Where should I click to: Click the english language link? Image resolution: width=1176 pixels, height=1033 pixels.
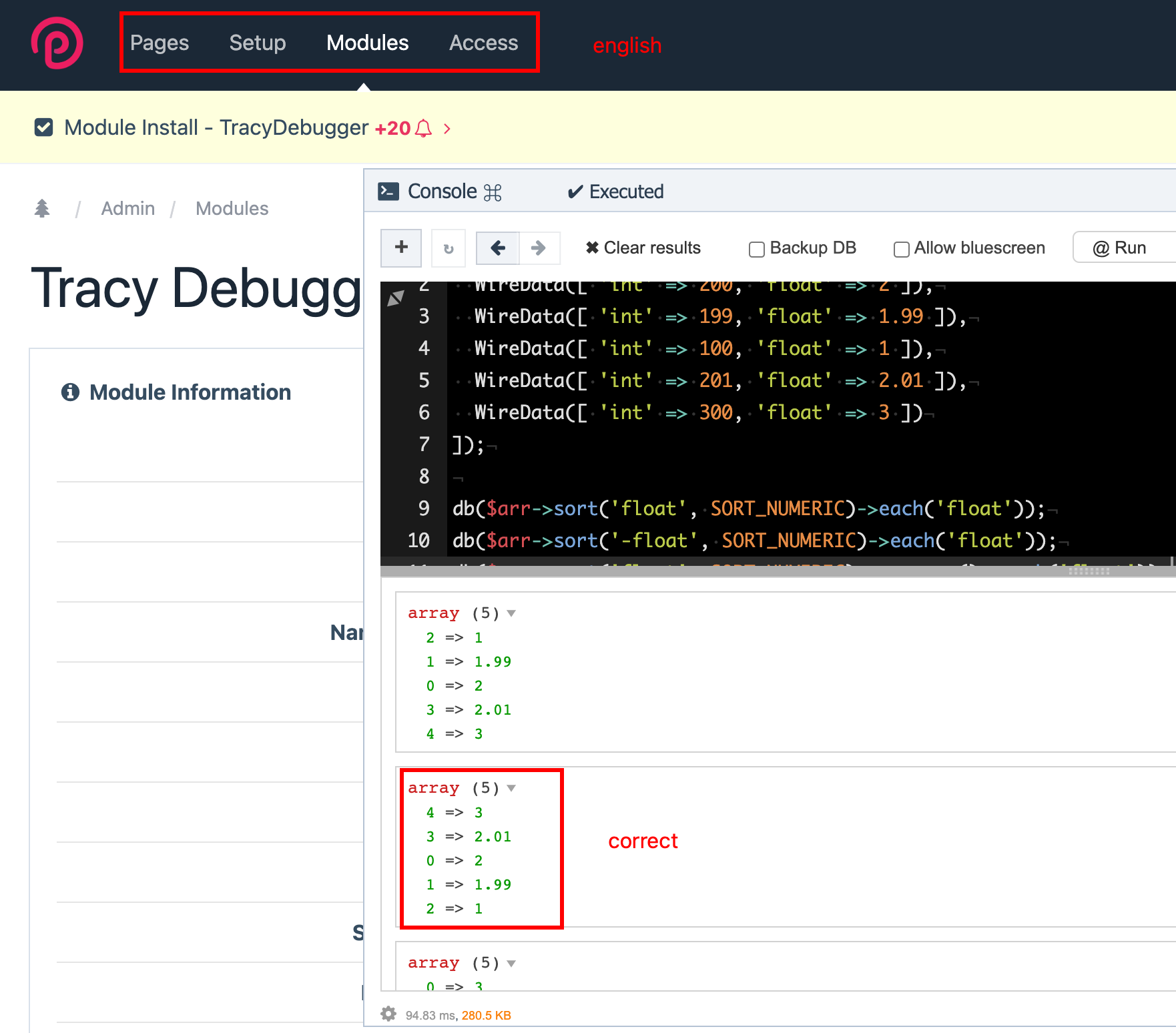tap(626, 45)
